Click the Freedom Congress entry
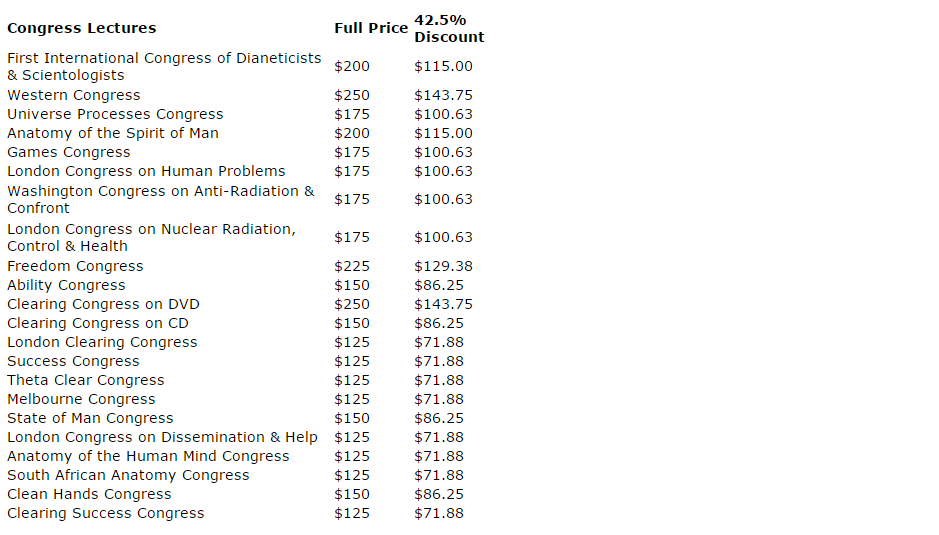The height and width of the screenshot is (535, 939). 75,266
